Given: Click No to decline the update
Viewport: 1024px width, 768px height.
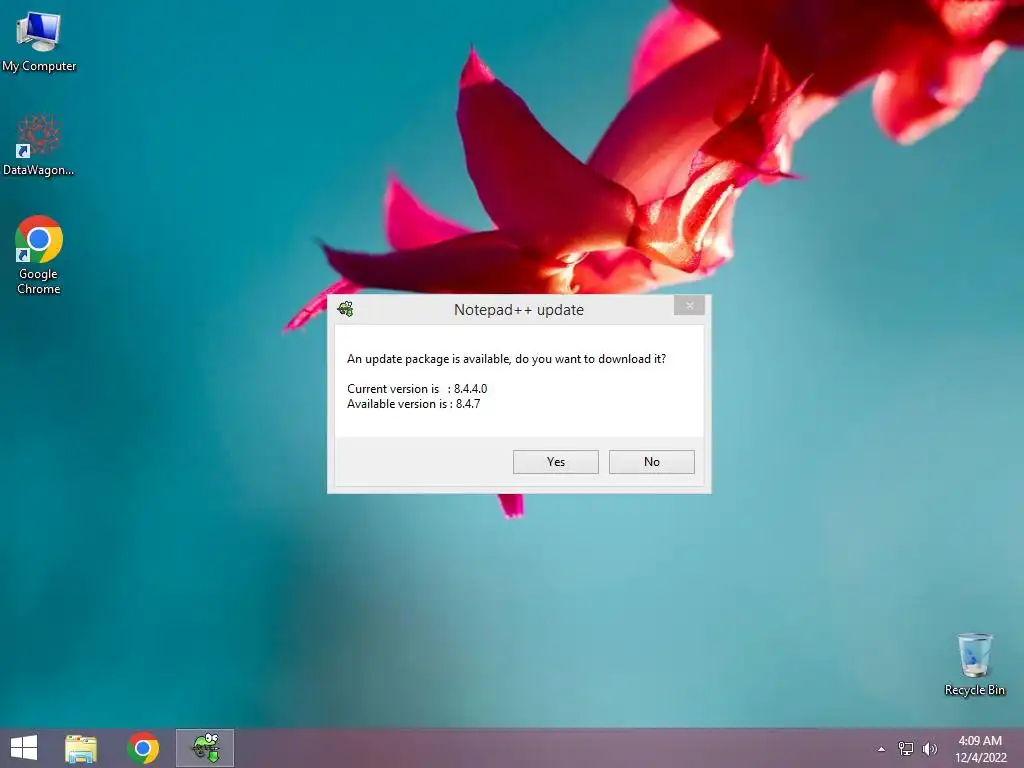Looking at the screenshot, I should 652,462.
